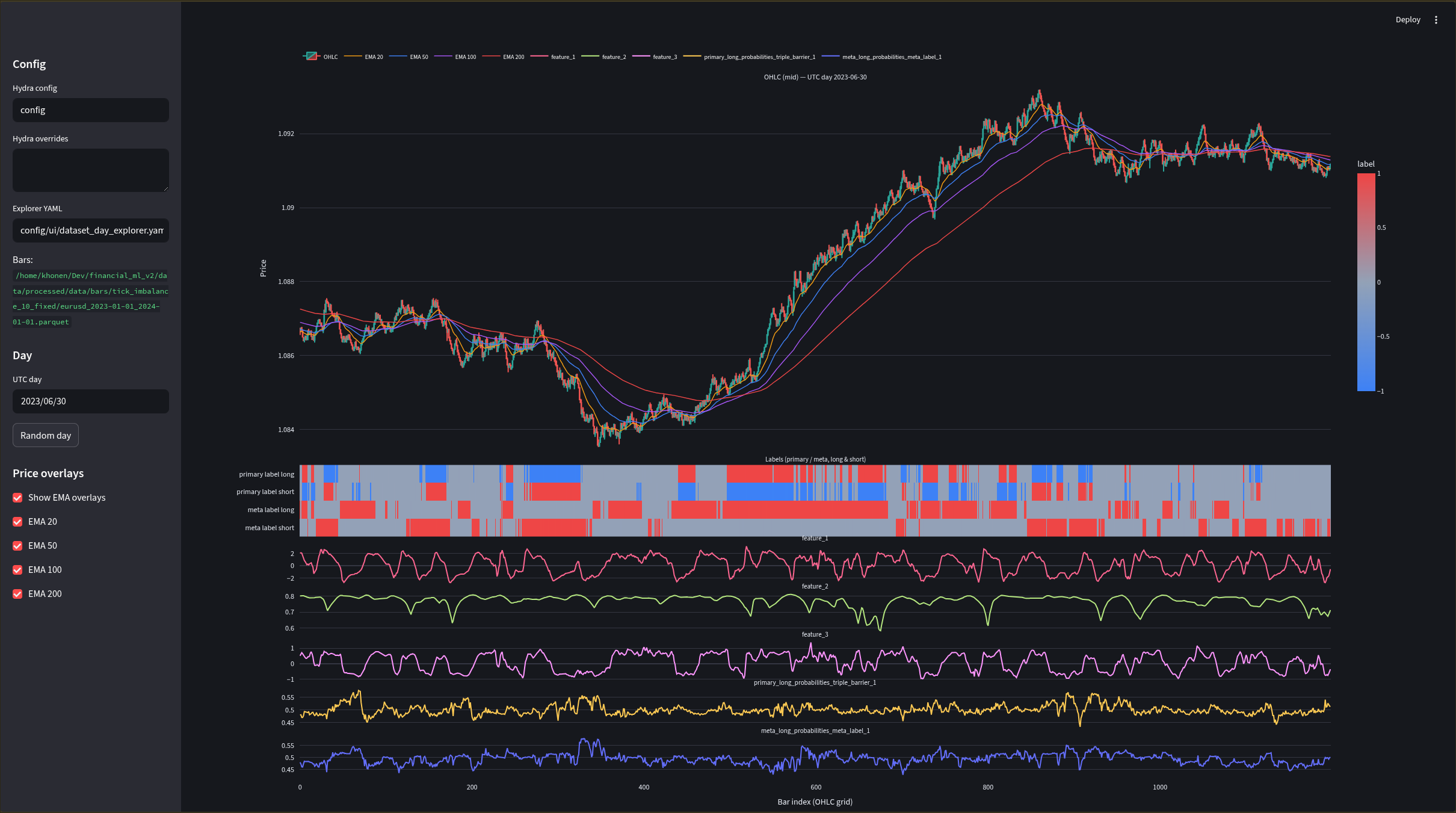Image resolution: width=1456 pixels, height=813 pixels.
Task: Uncheck Show EMA overlays checkbox
Action: [x=17, y=498]
